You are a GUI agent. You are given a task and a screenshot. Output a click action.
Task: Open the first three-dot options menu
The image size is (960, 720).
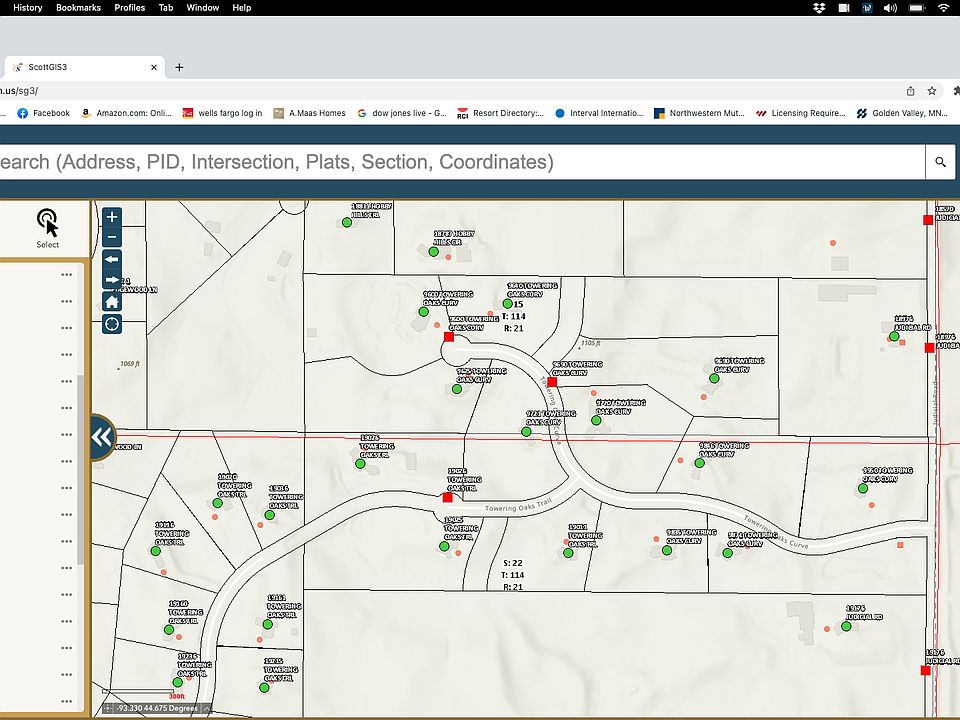coord(67,274)
